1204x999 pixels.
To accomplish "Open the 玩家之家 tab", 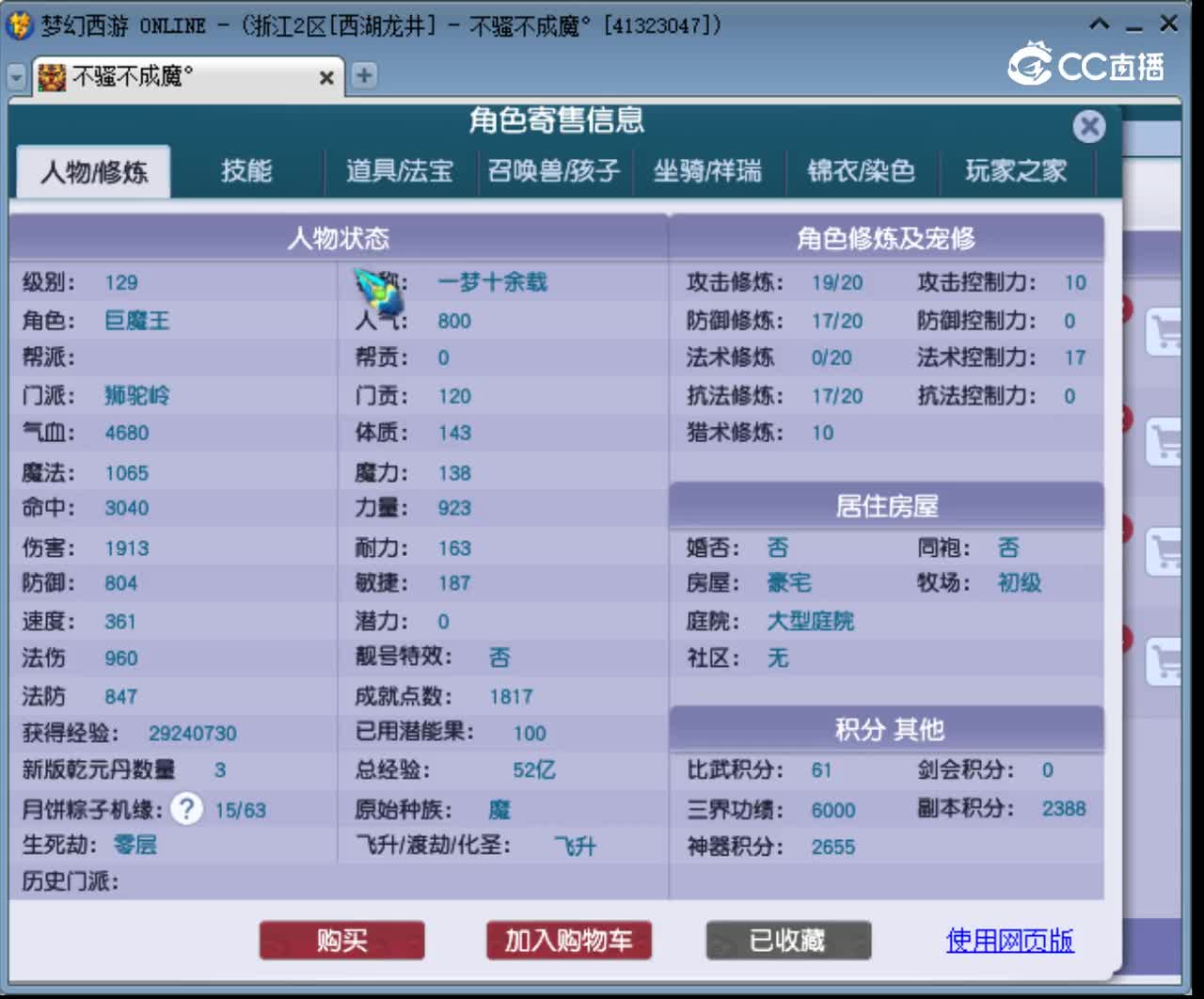I will 1016,171.
